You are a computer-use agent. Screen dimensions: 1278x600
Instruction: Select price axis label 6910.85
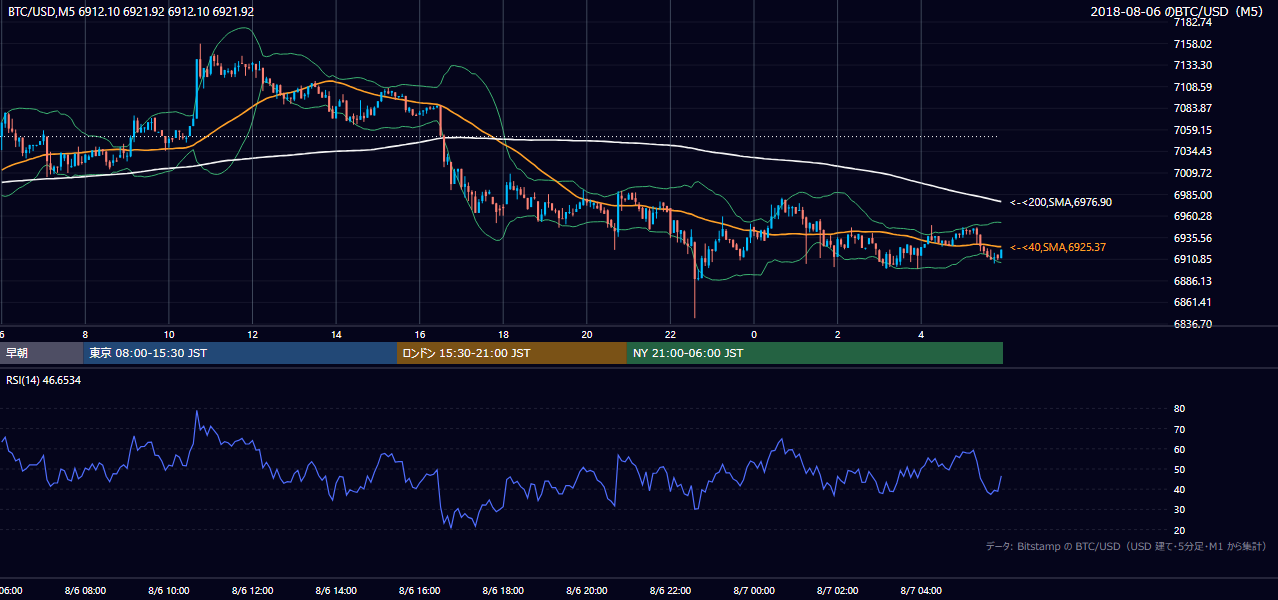(x=1193, y=259)
